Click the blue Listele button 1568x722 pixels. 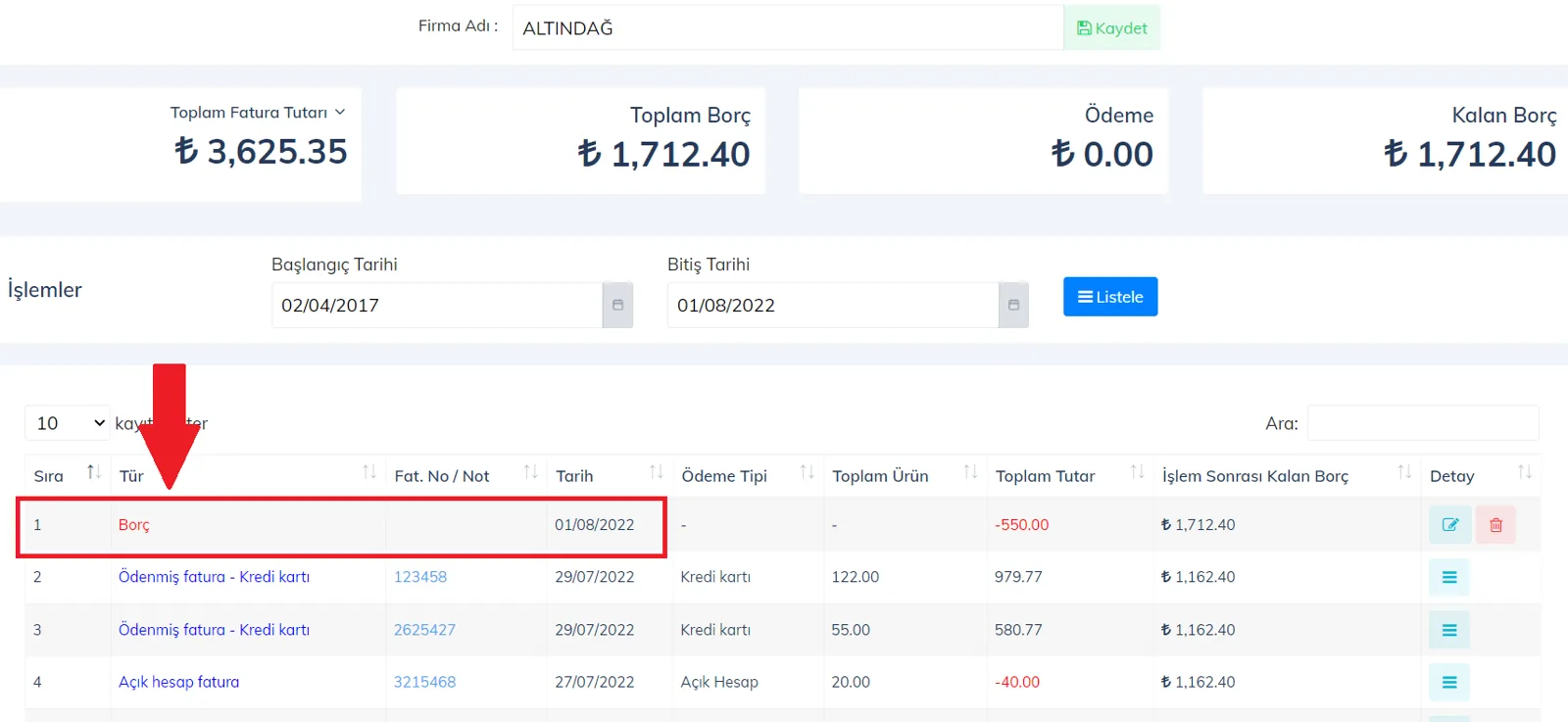pyautogui.click(x=1110, y=297)
